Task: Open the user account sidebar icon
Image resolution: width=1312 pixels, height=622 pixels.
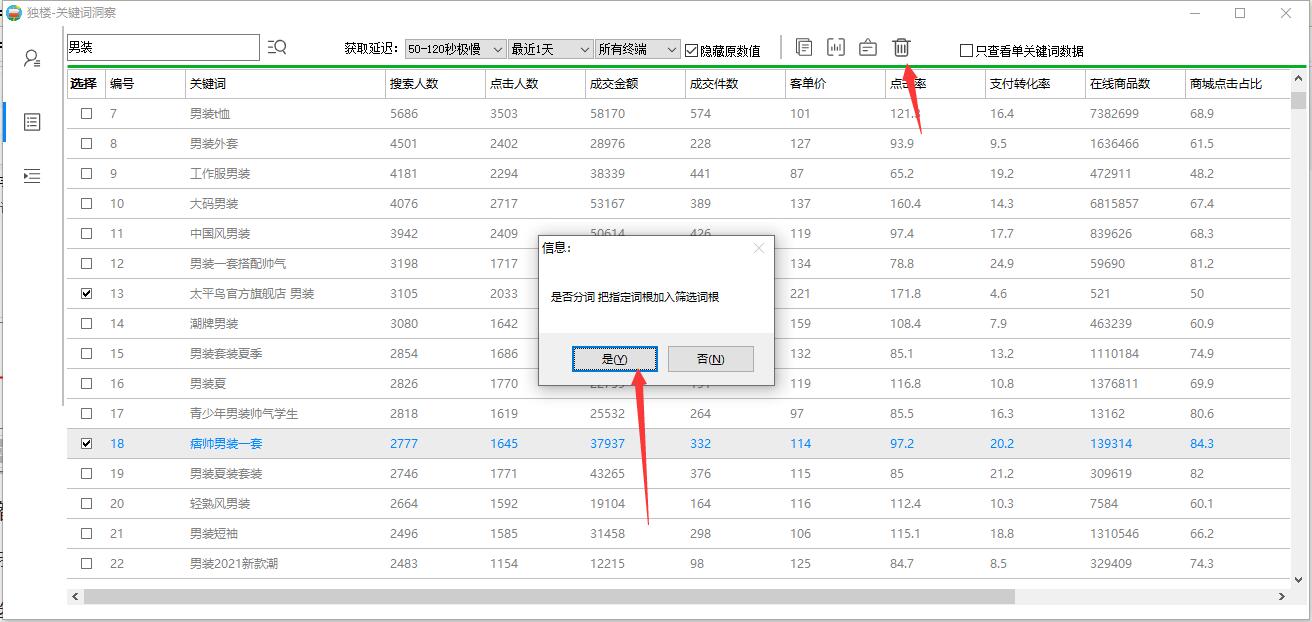Action: (x=32, y=58)
